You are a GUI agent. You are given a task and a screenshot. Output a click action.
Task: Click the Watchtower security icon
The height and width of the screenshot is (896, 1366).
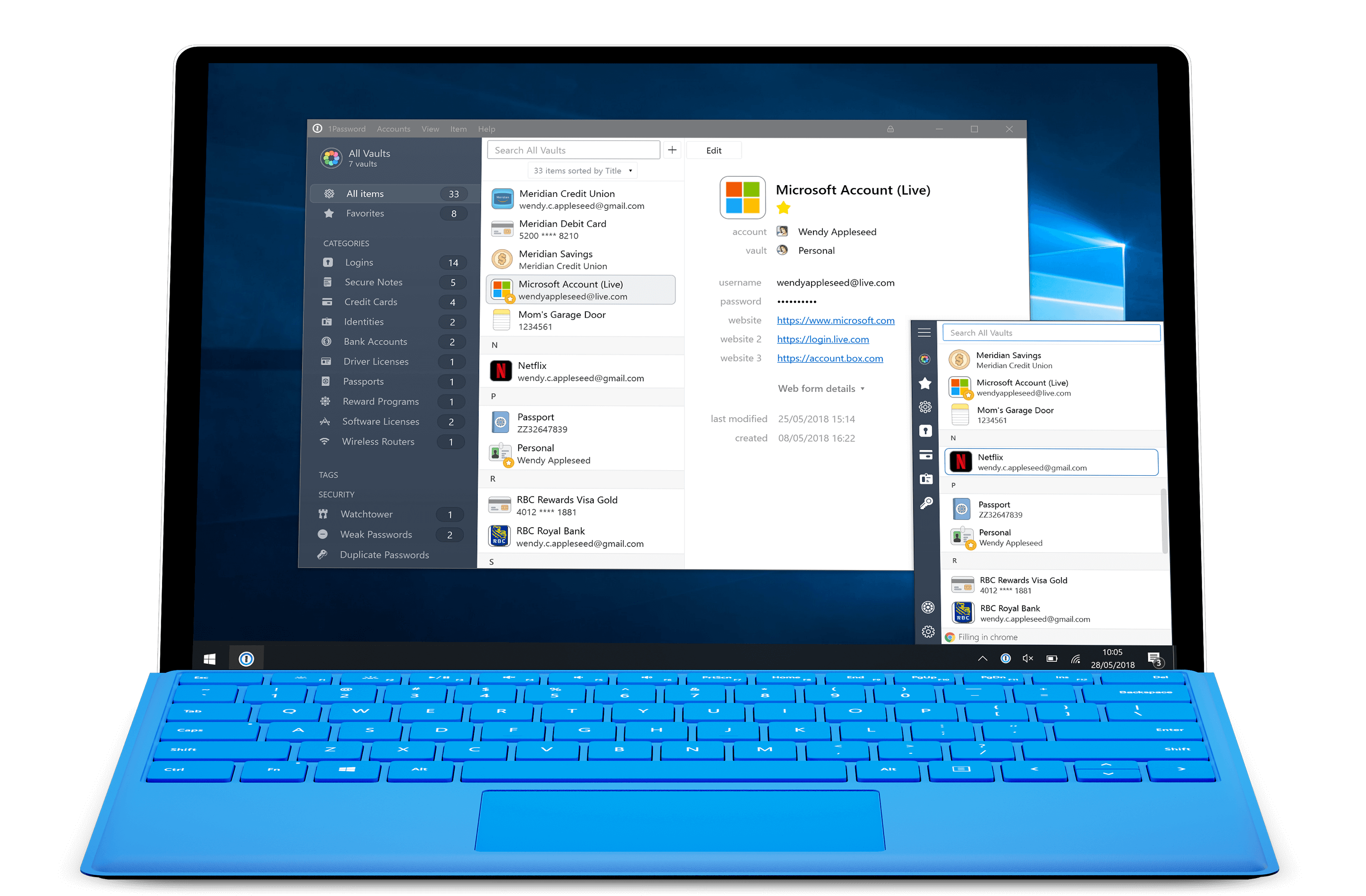click(328, 513)
